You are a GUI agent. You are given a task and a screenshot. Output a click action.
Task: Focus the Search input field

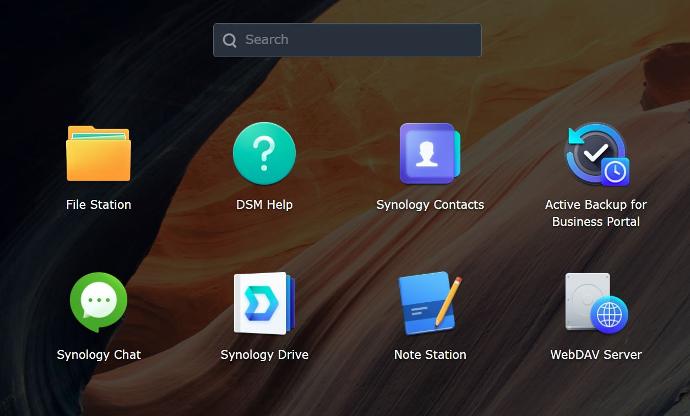click(347, 40)
